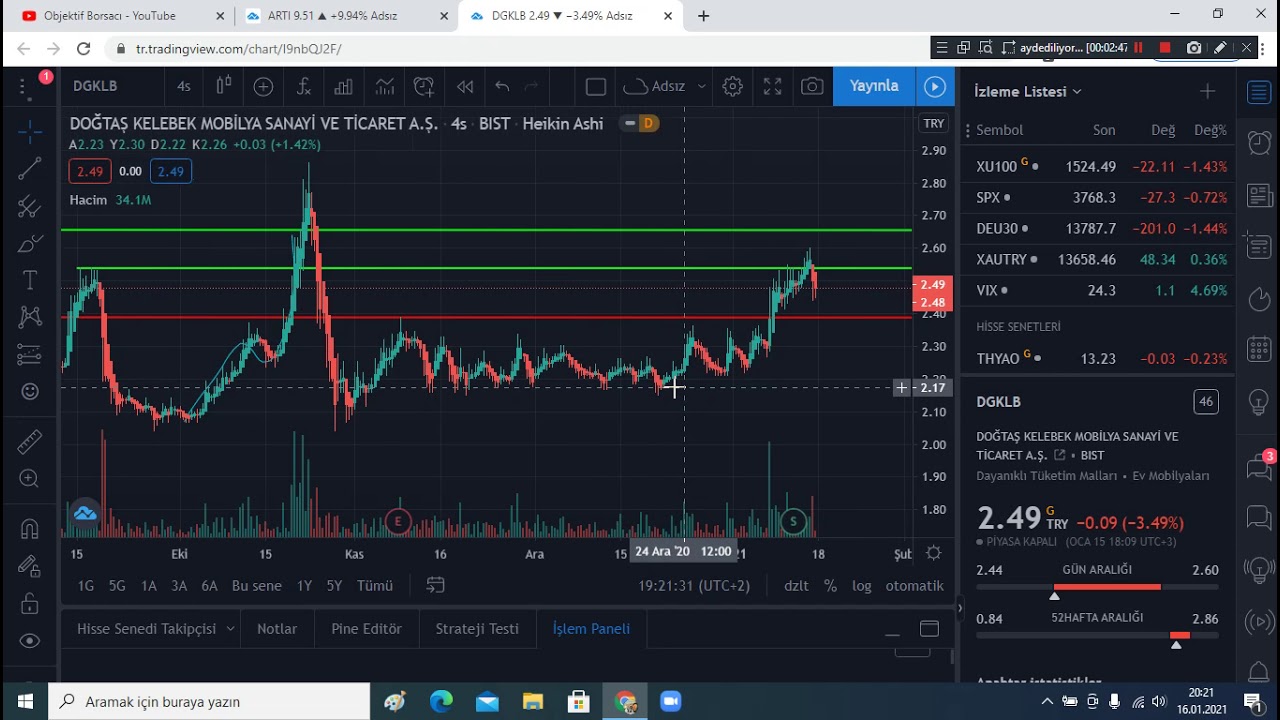Add symbol to watchlist with plus

coord(1207,91)
